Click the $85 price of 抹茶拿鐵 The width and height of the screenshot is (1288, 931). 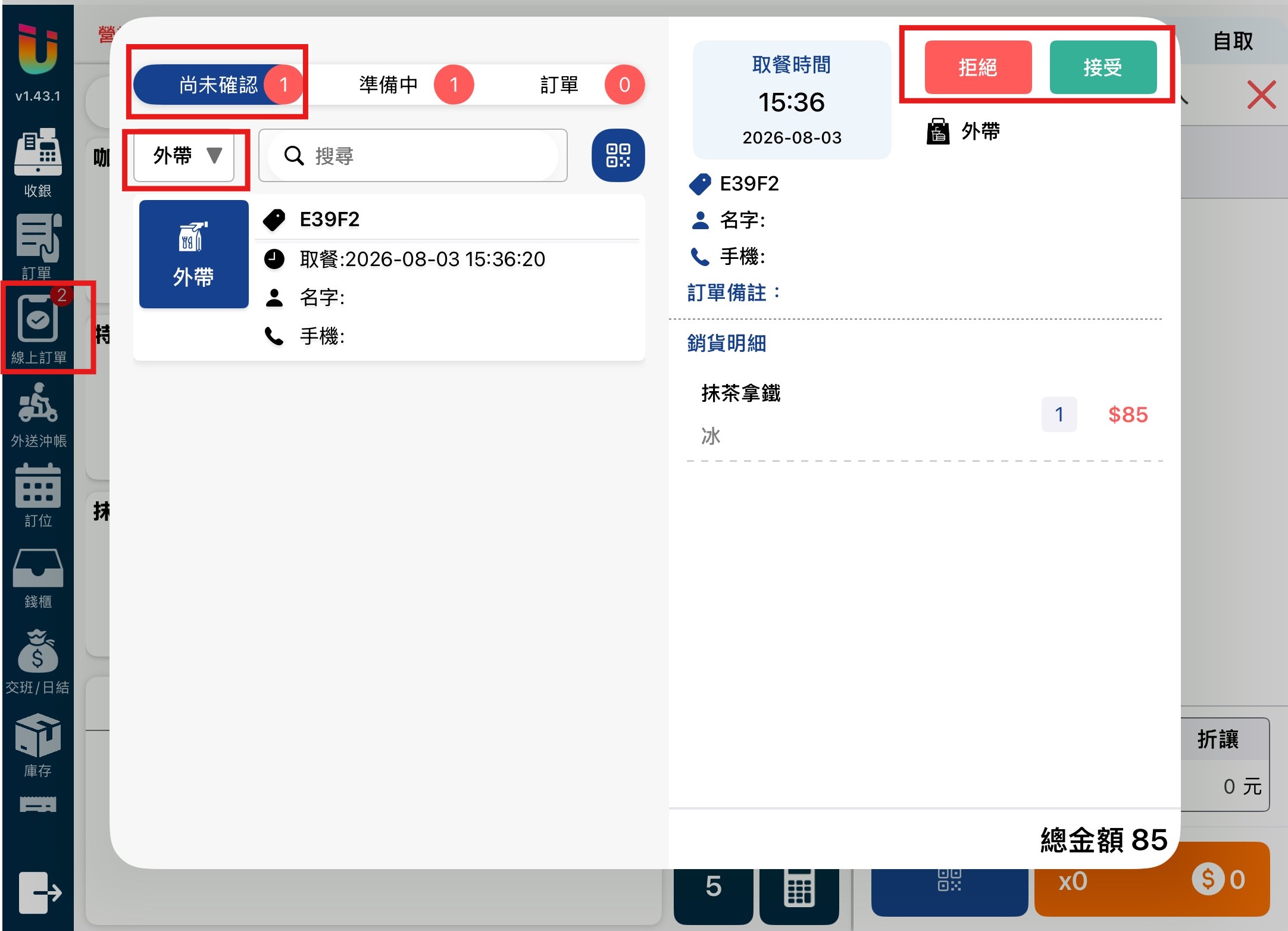pos(1128,414)
